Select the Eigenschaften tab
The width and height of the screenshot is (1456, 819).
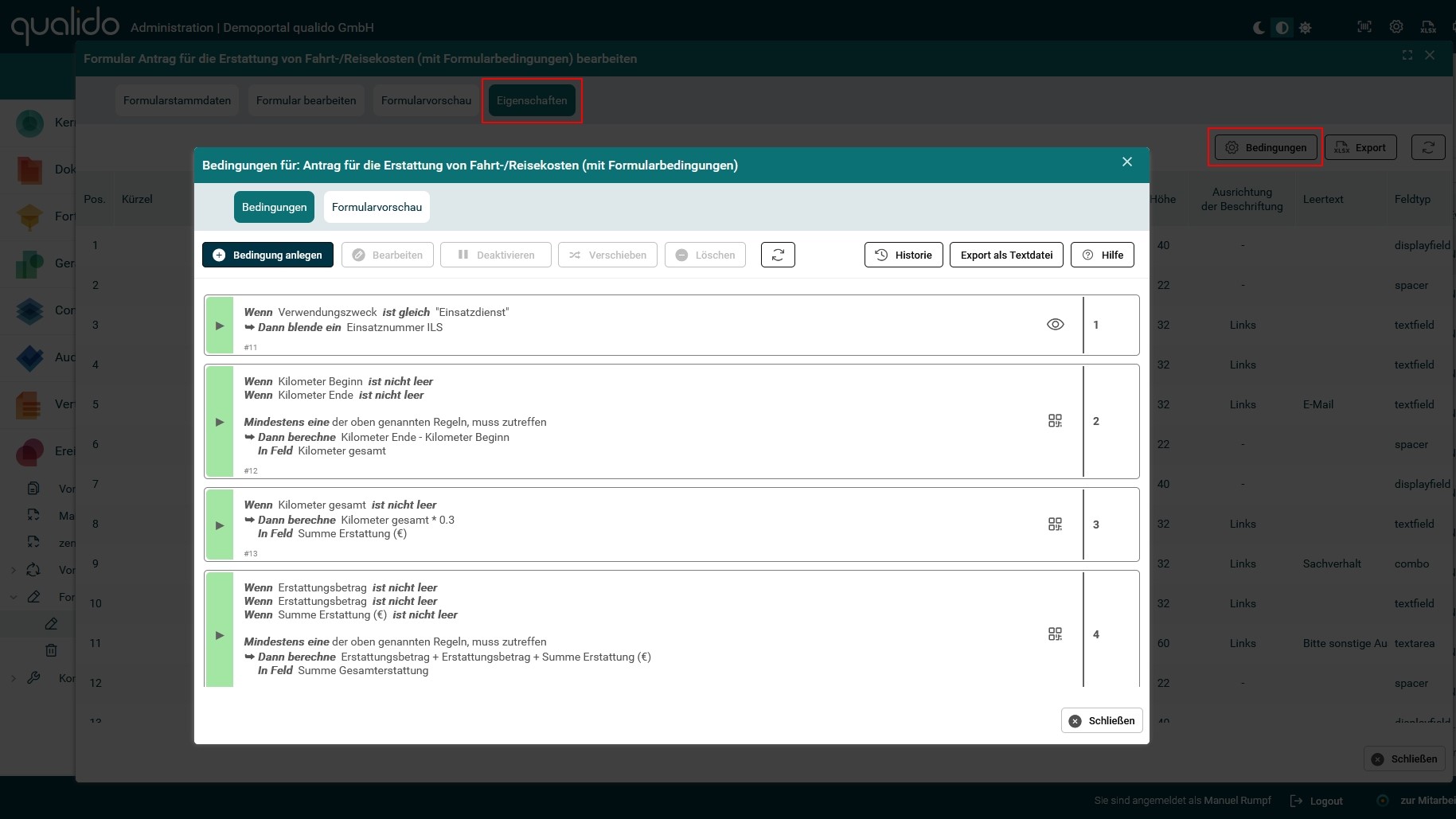(x=532, y=100)
